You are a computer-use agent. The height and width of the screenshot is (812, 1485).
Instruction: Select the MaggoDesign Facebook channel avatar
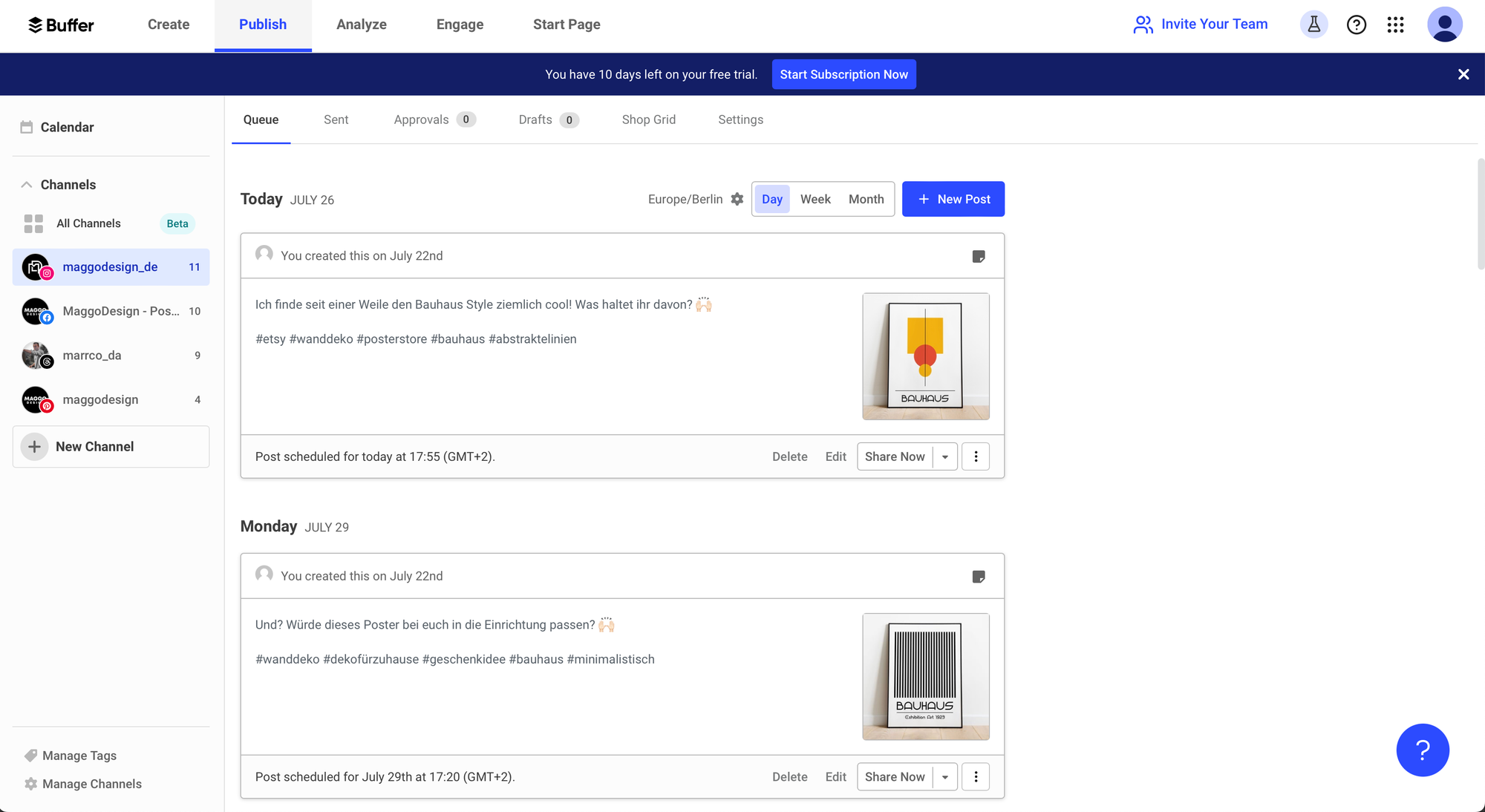coord(36,311)
